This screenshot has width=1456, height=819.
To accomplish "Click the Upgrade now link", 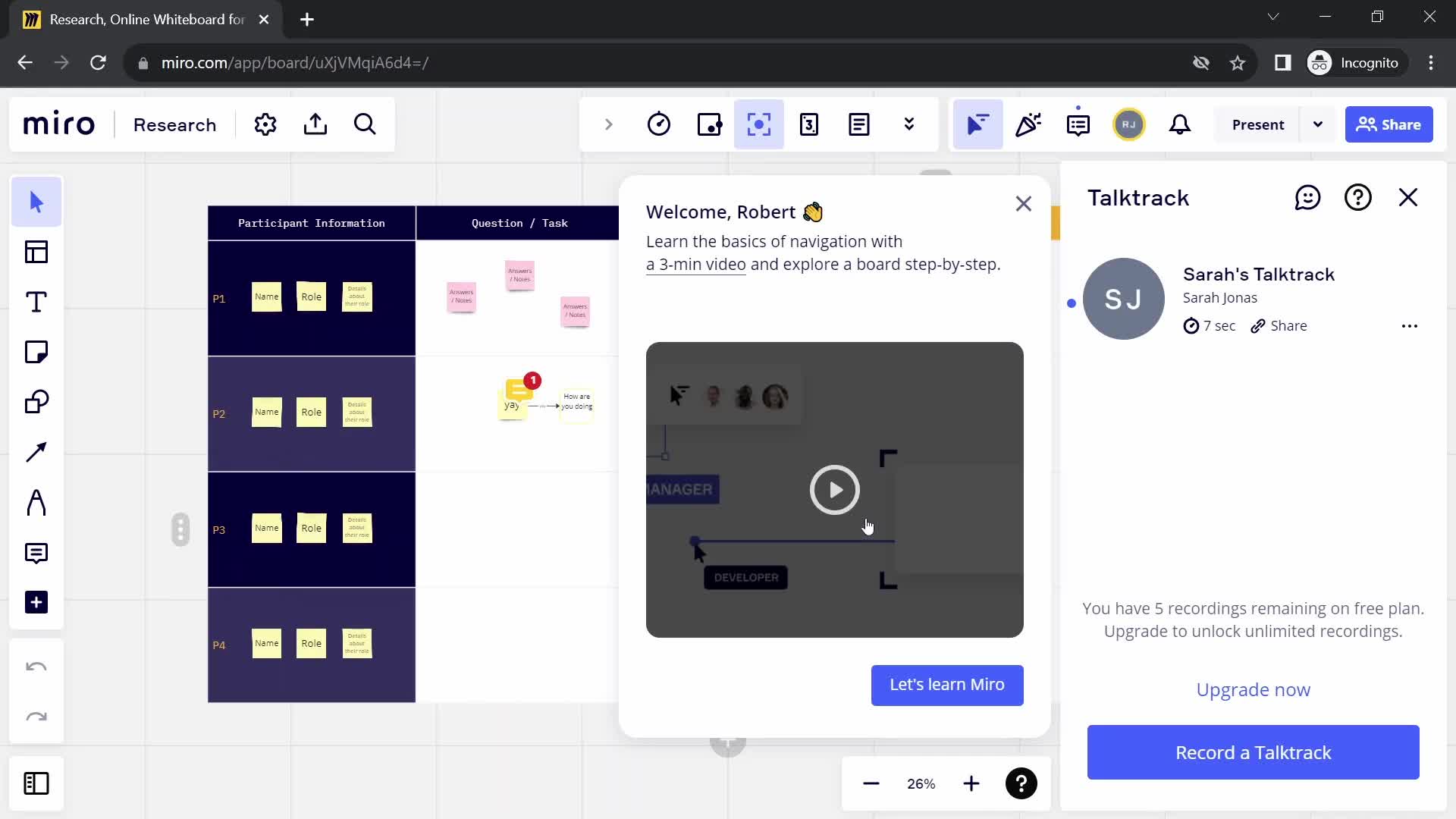I will click(1253, 689).
